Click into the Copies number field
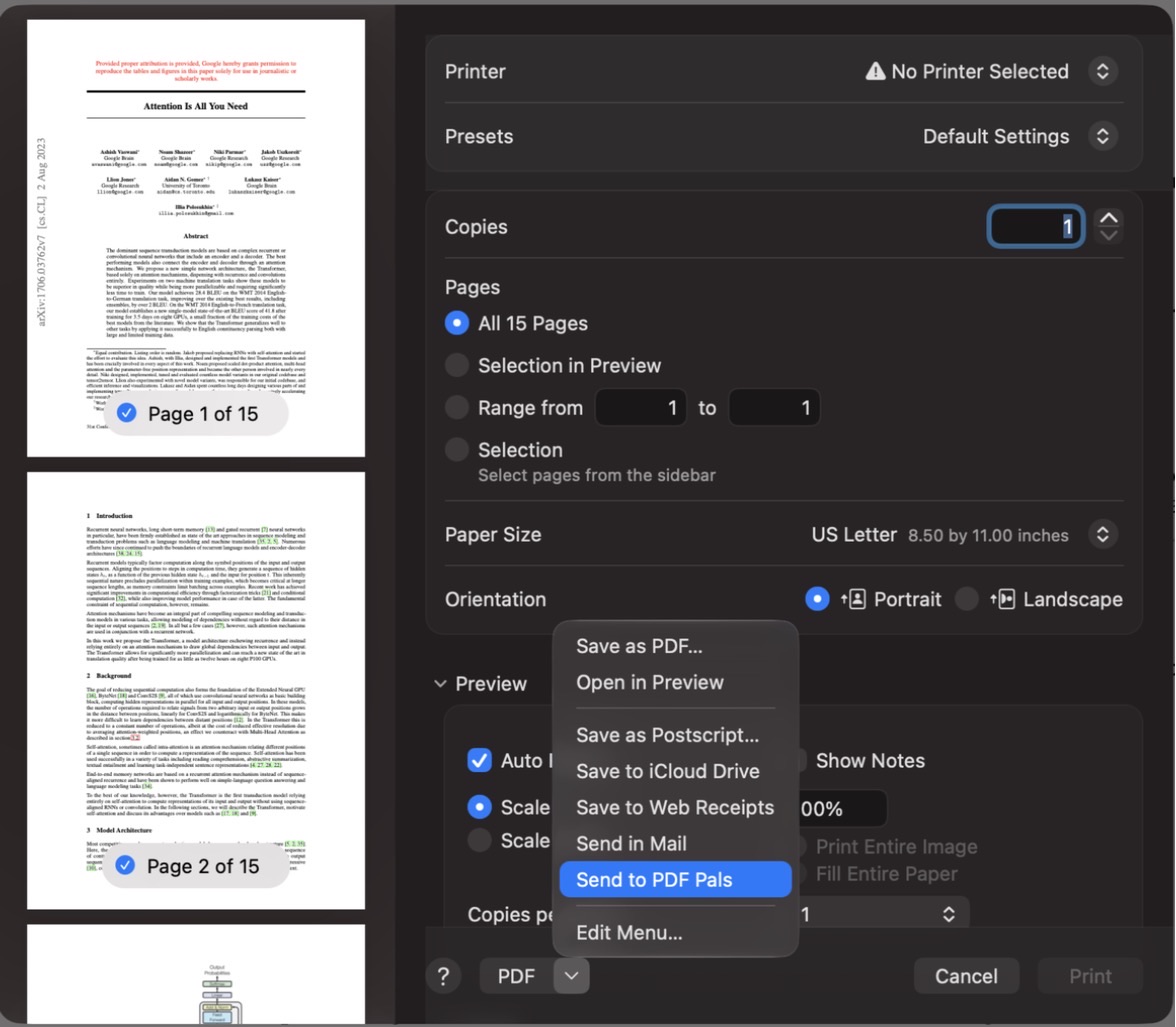This screenshot has width=1176, height=1027. point(1036,227)
